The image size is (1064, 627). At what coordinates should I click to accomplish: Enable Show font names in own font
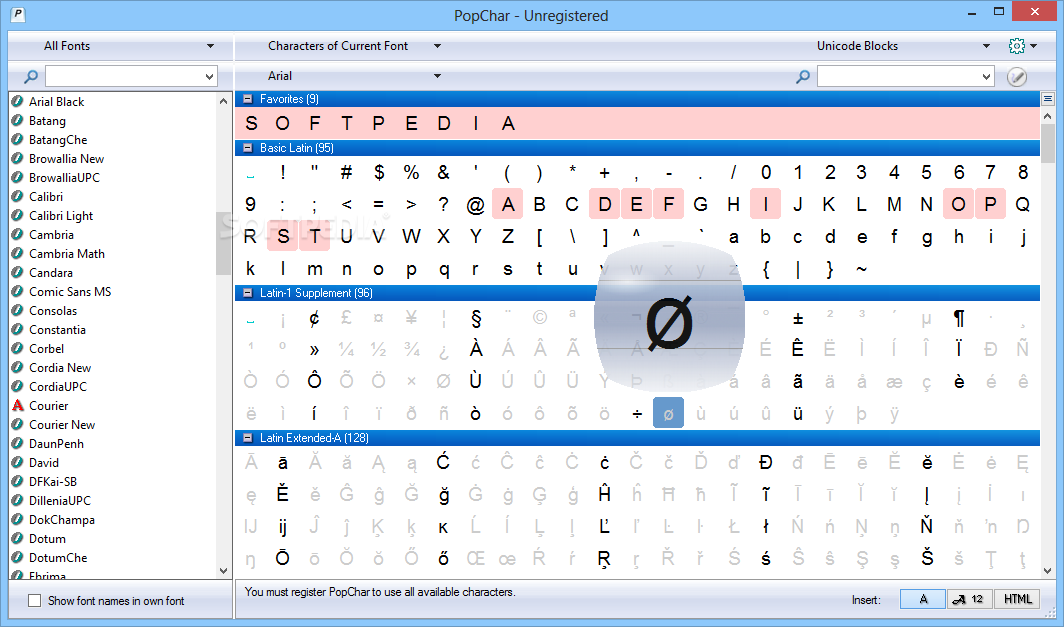pos(35,601)
